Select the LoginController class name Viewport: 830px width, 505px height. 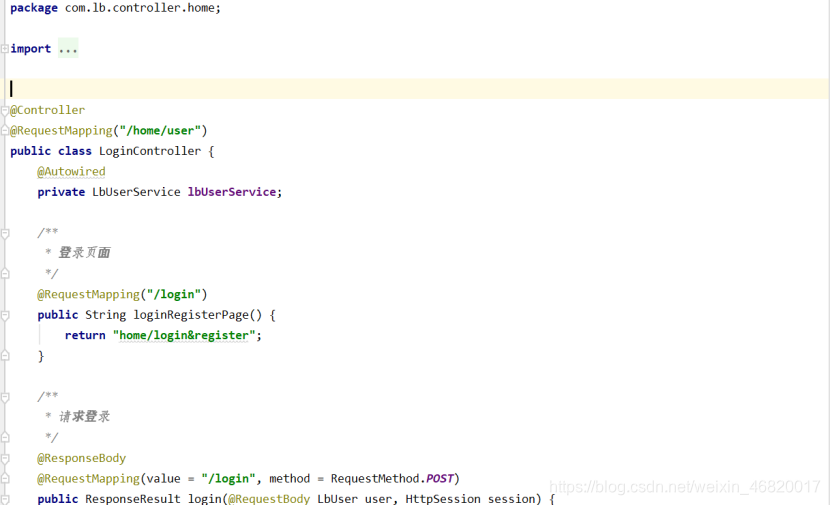point(150,151)
